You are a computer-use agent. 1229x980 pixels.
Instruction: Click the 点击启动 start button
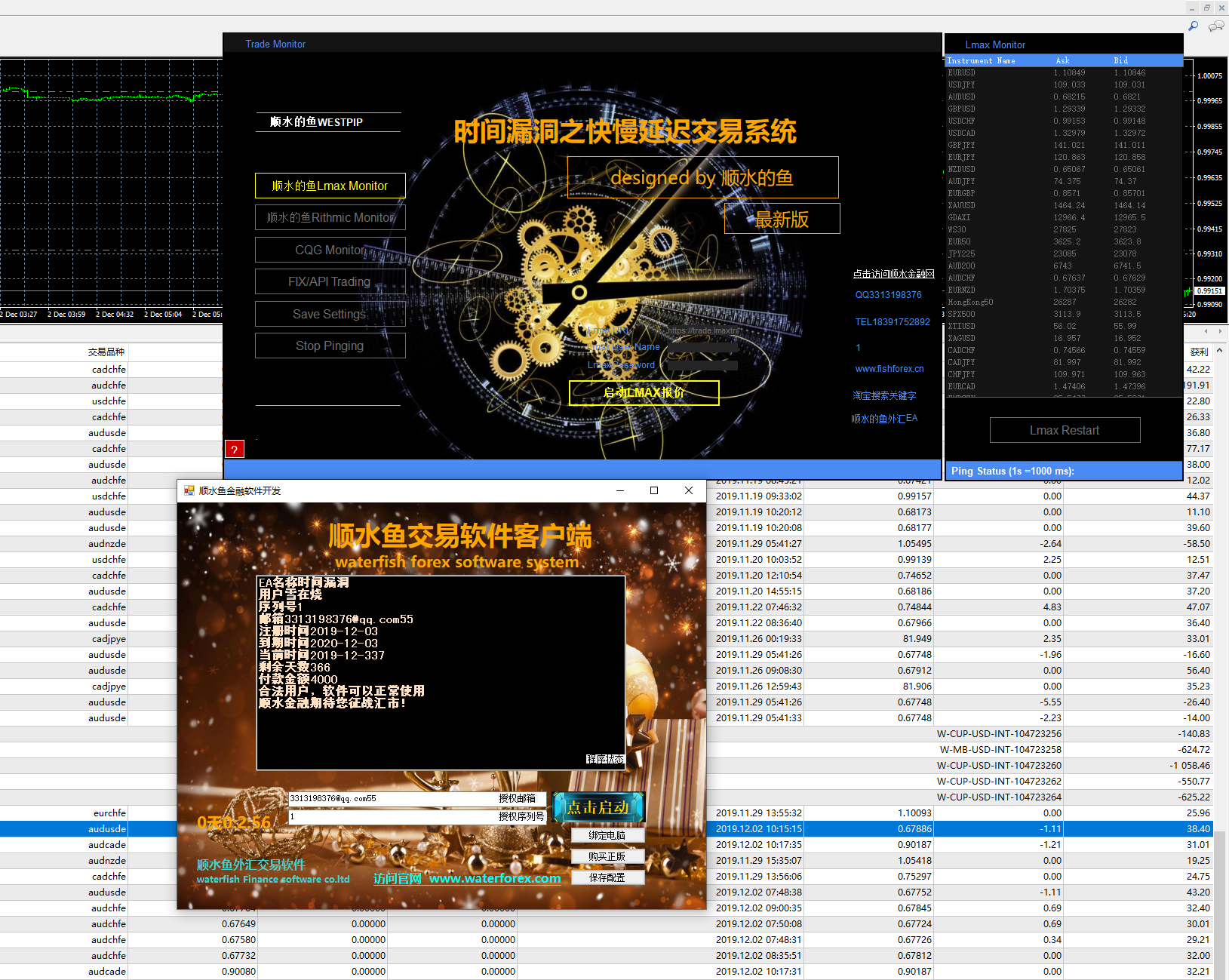[x=598, y=807]
